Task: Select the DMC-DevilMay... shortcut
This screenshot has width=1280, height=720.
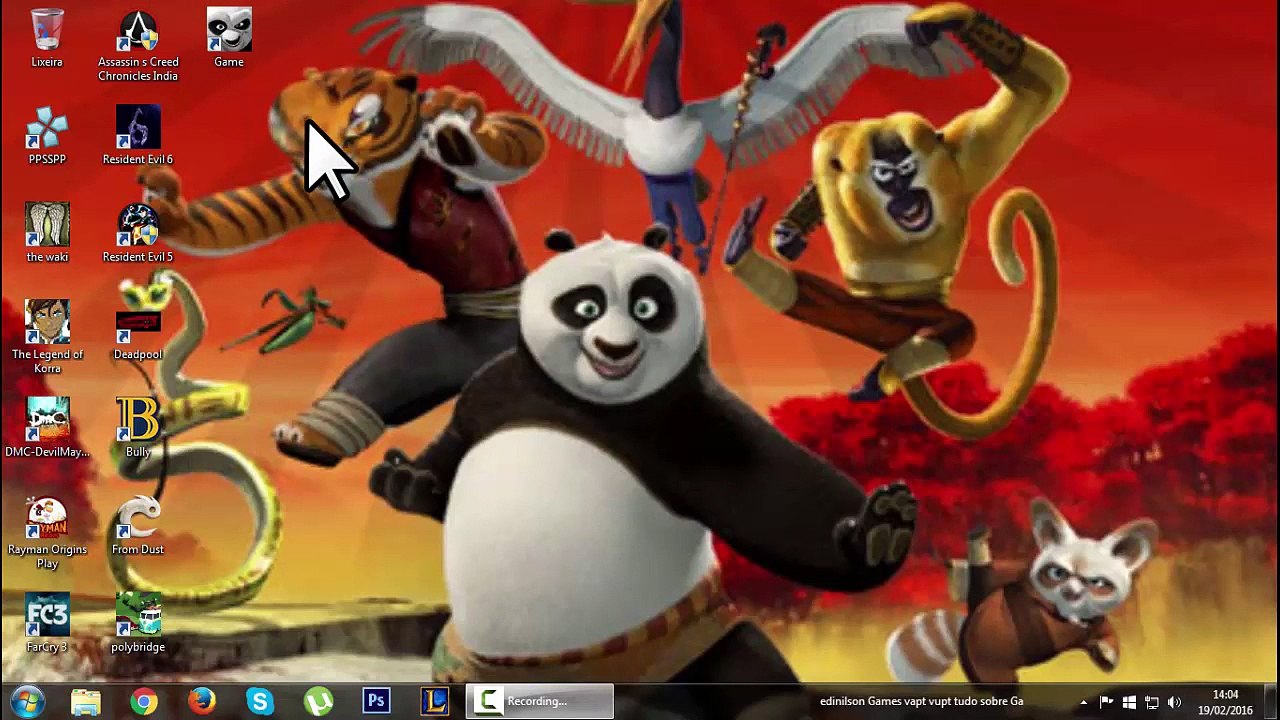Action: point(47,428)
